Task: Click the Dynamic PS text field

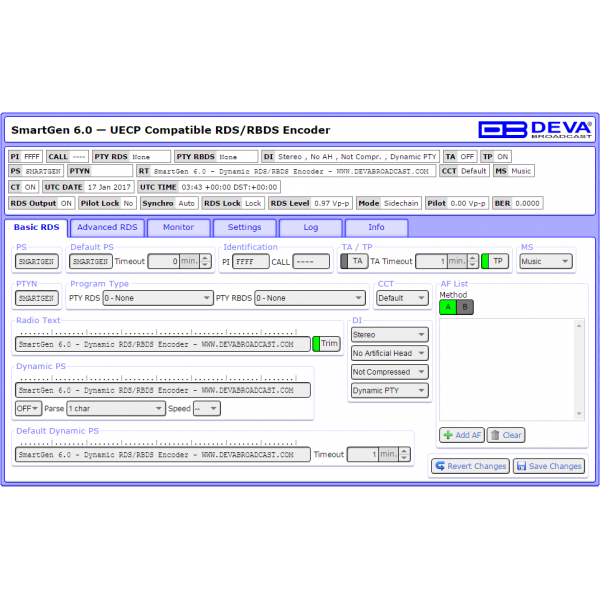Action: point(163,390)
